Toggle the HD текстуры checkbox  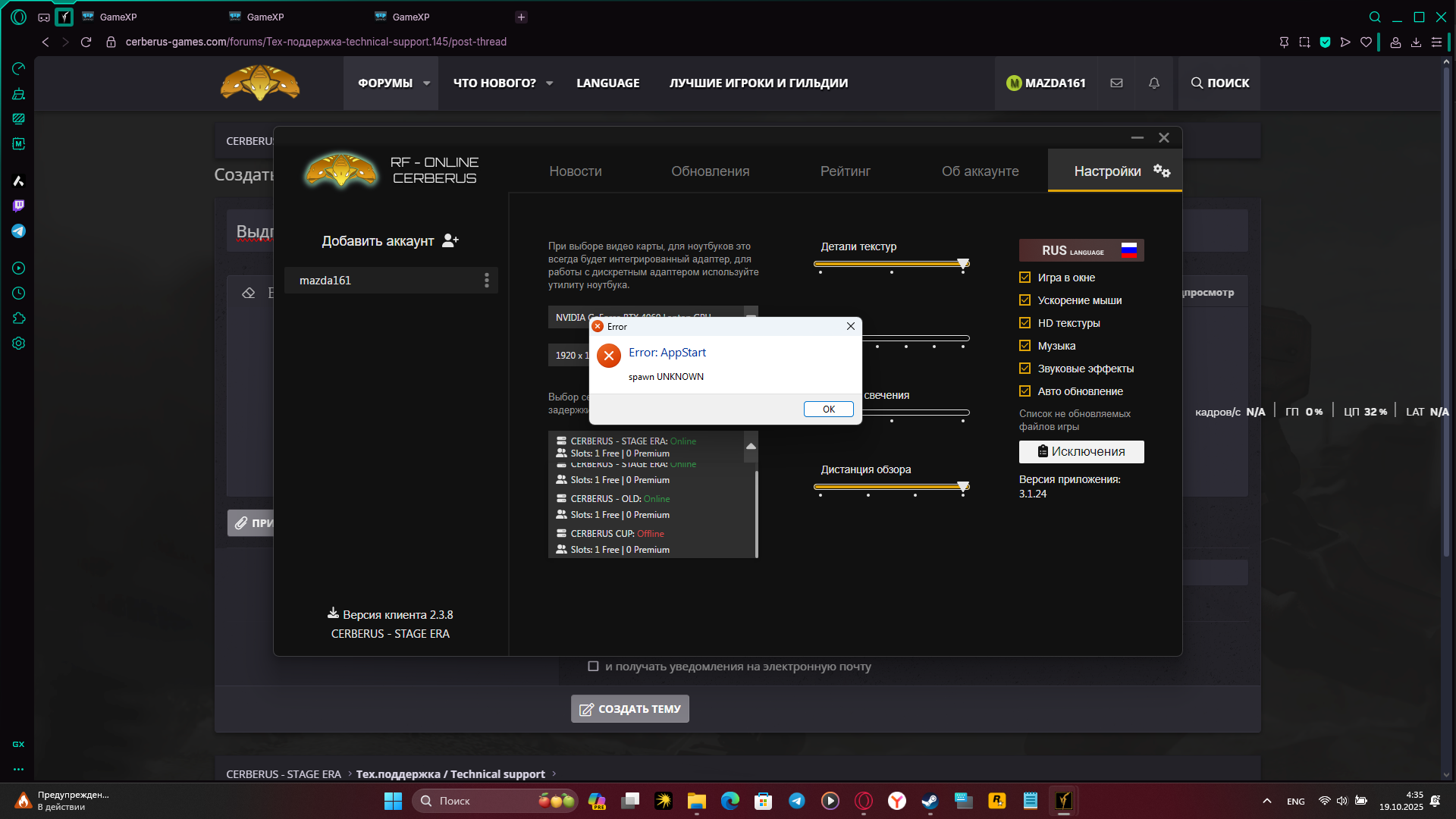1025,323
